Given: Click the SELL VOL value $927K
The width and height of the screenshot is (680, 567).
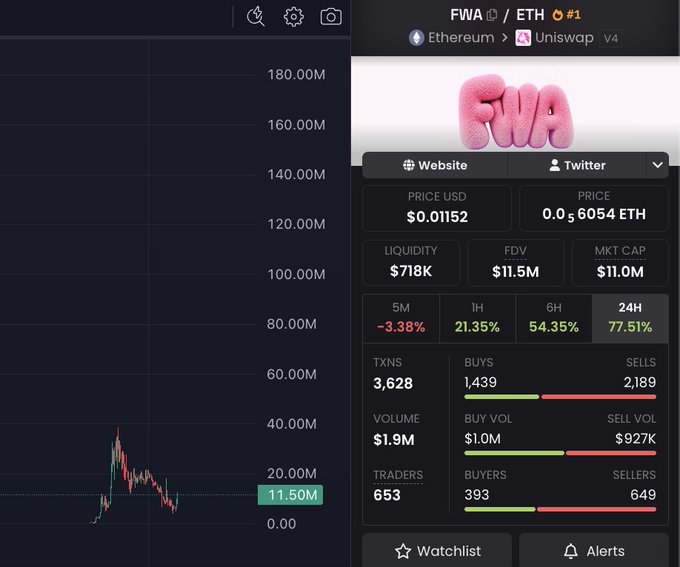Looking at the screenshot, I should (x=635, y=439).
